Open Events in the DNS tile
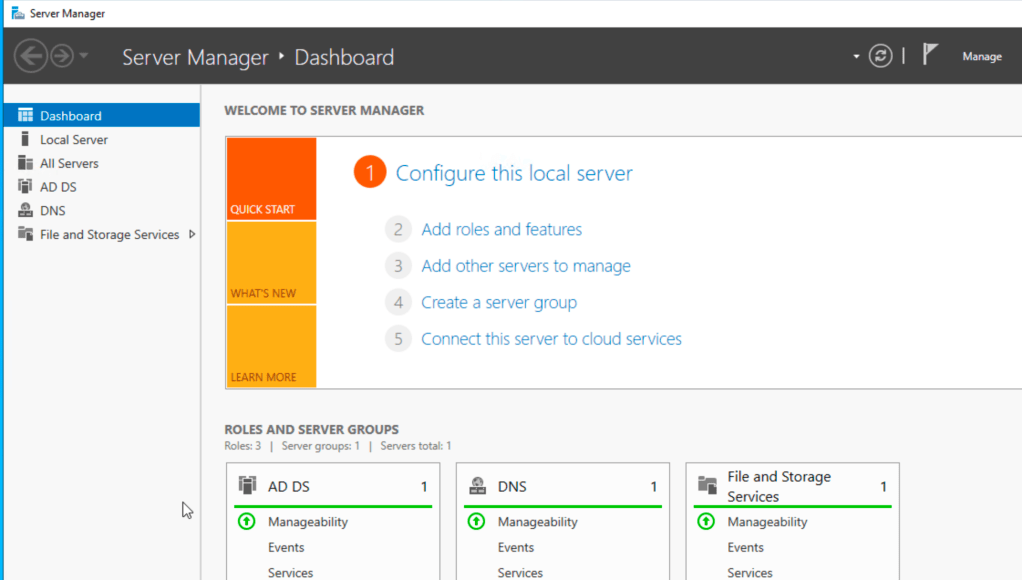This screenshot has height=580, width=1022. pos(516,547)
